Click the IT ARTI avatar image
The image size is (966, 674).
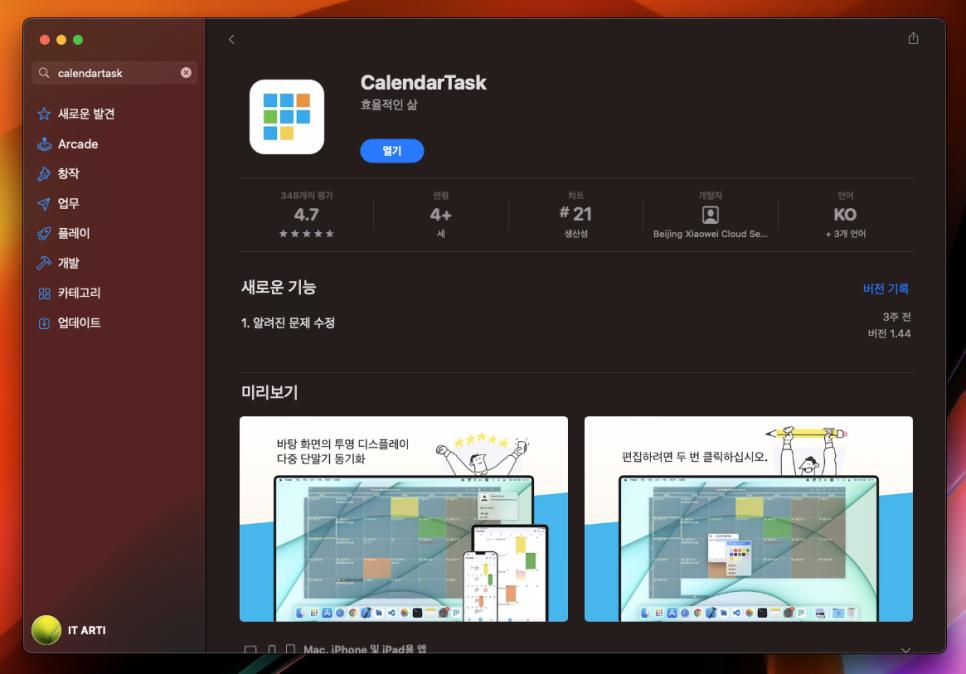[x=46, y=630]
